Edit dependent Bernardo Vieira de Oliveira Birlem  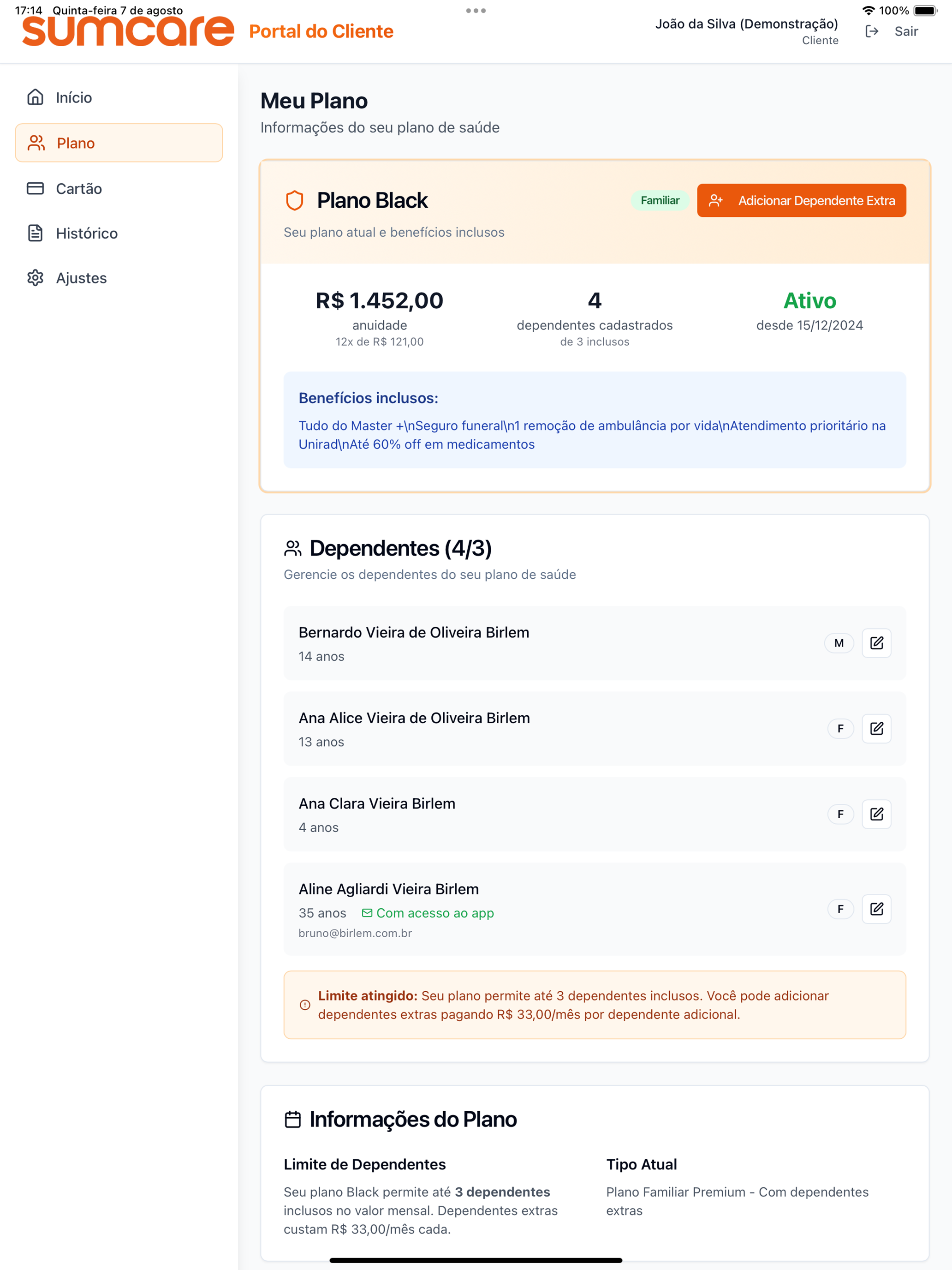point(876,643)
